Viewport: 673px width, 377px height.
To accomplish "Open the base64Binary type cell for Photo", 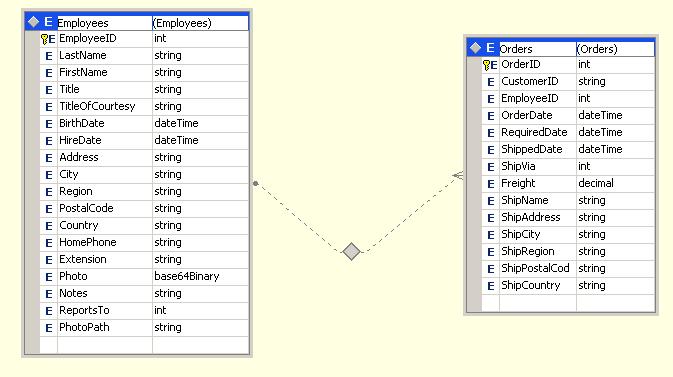I will point(200,277).
